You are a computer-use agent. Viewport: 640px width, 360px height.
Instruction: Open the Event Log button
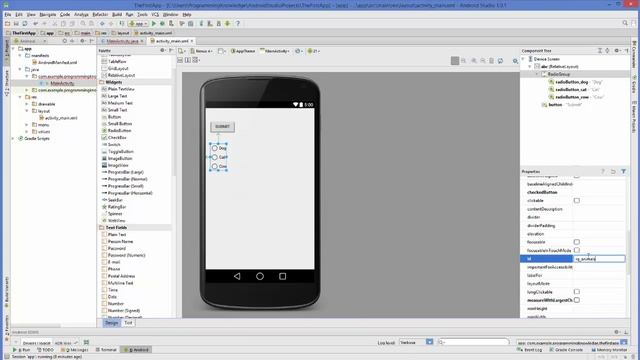pos(530,350)
